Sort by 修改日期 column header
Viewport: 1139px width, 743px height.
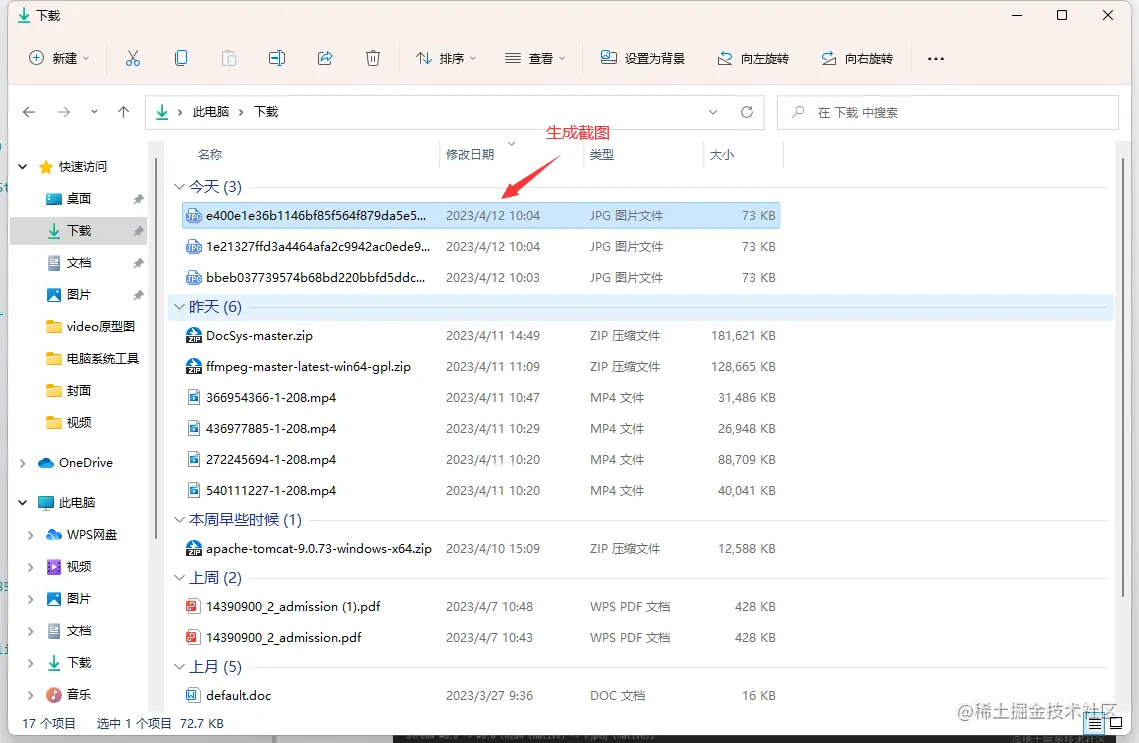coord(470,154)
